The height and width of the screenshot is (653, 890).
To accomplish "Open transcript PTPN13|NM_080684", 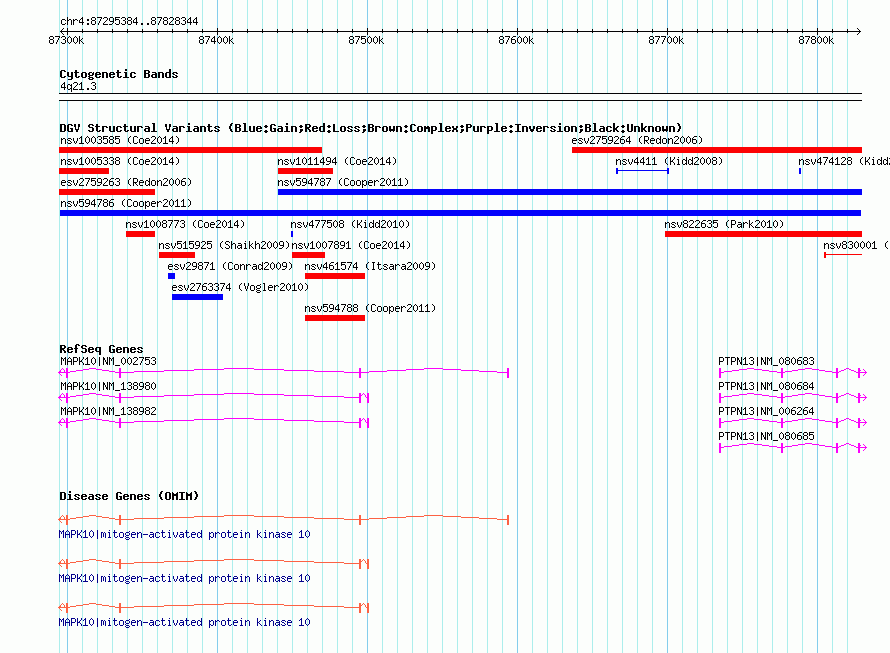I will pos(766,386).
